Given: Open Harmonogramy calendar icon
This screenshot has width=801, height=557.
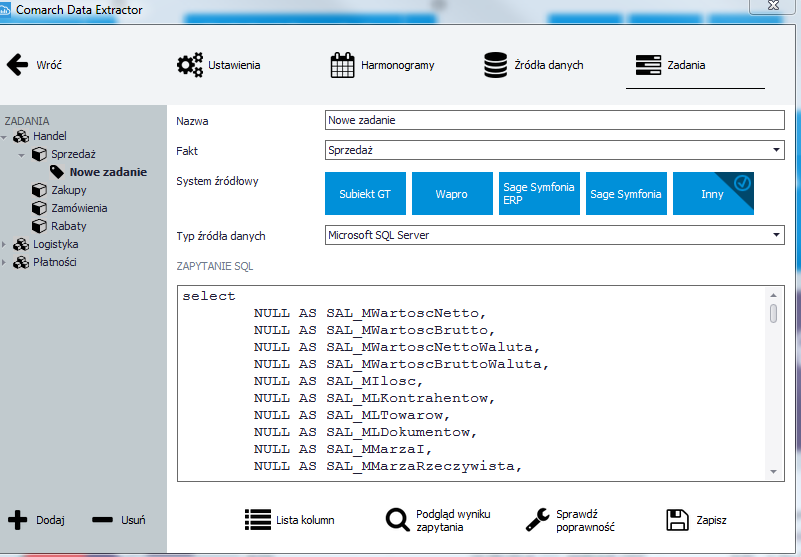Looking at the screenshot, I should coord(342,65).
